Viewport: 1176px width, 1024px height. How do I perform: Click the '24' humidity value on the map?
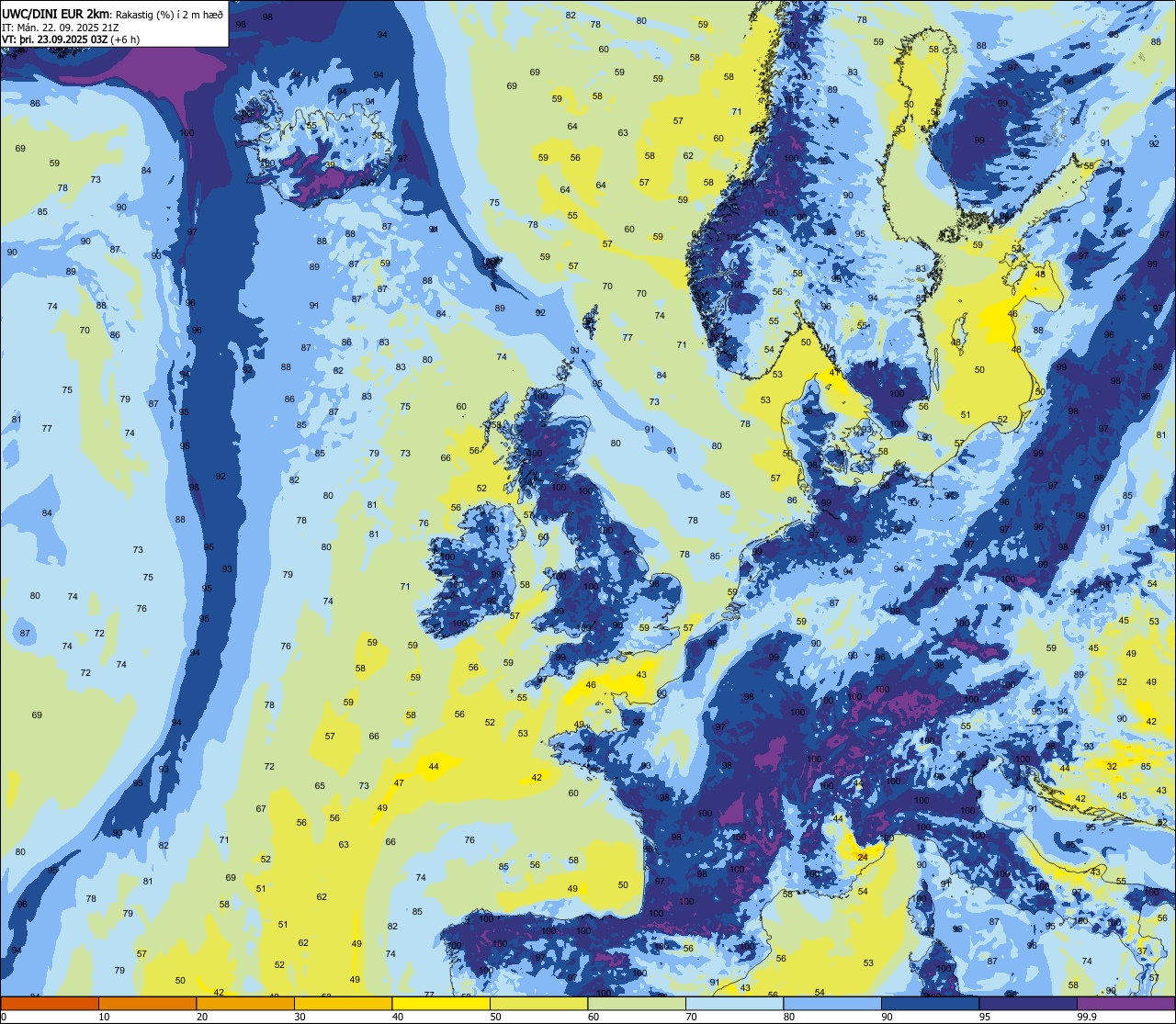(x=863, y=857)
